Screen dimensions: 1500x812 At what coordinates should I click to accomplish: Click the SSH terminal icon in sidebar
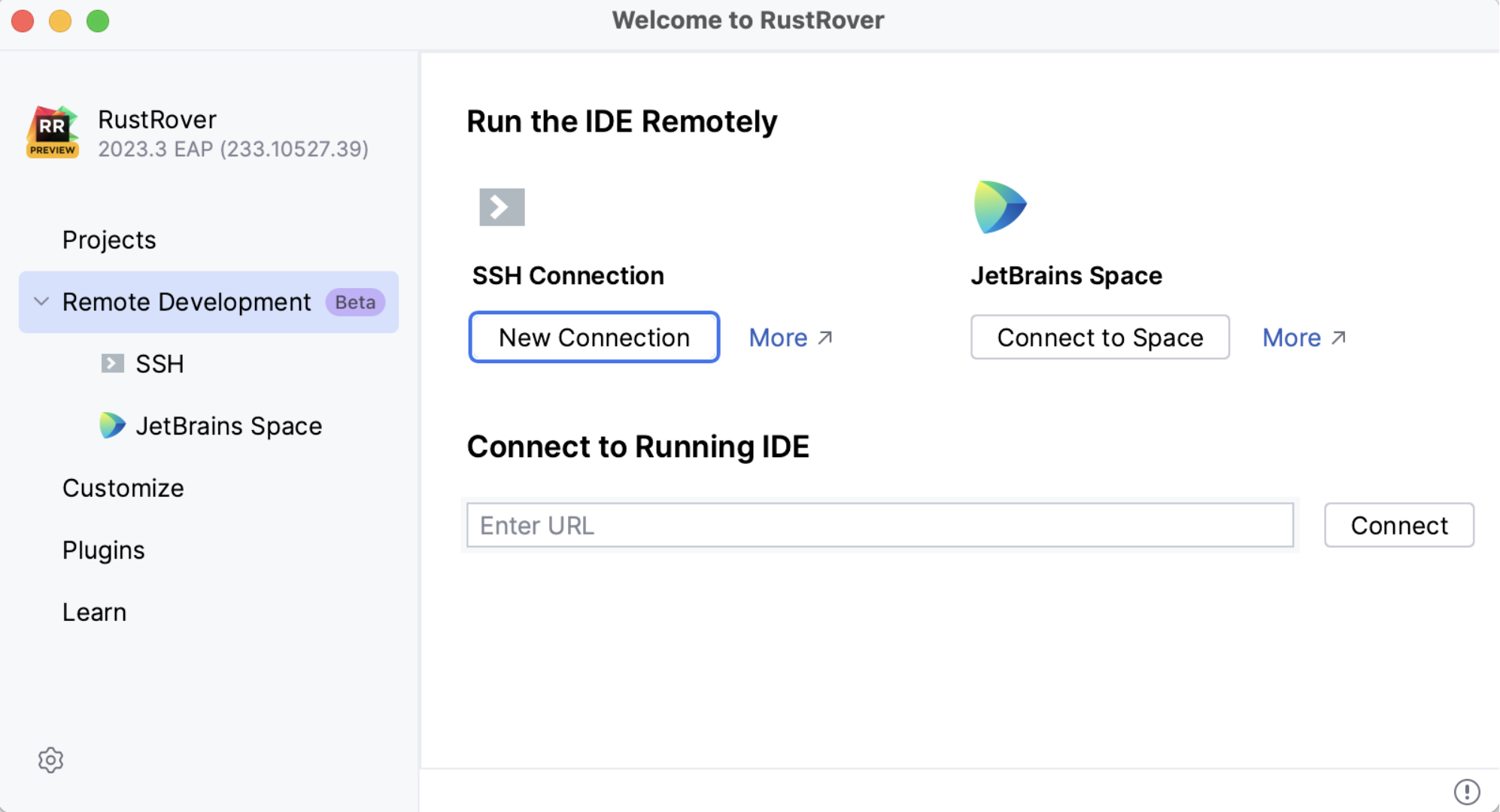coord(112,364)
